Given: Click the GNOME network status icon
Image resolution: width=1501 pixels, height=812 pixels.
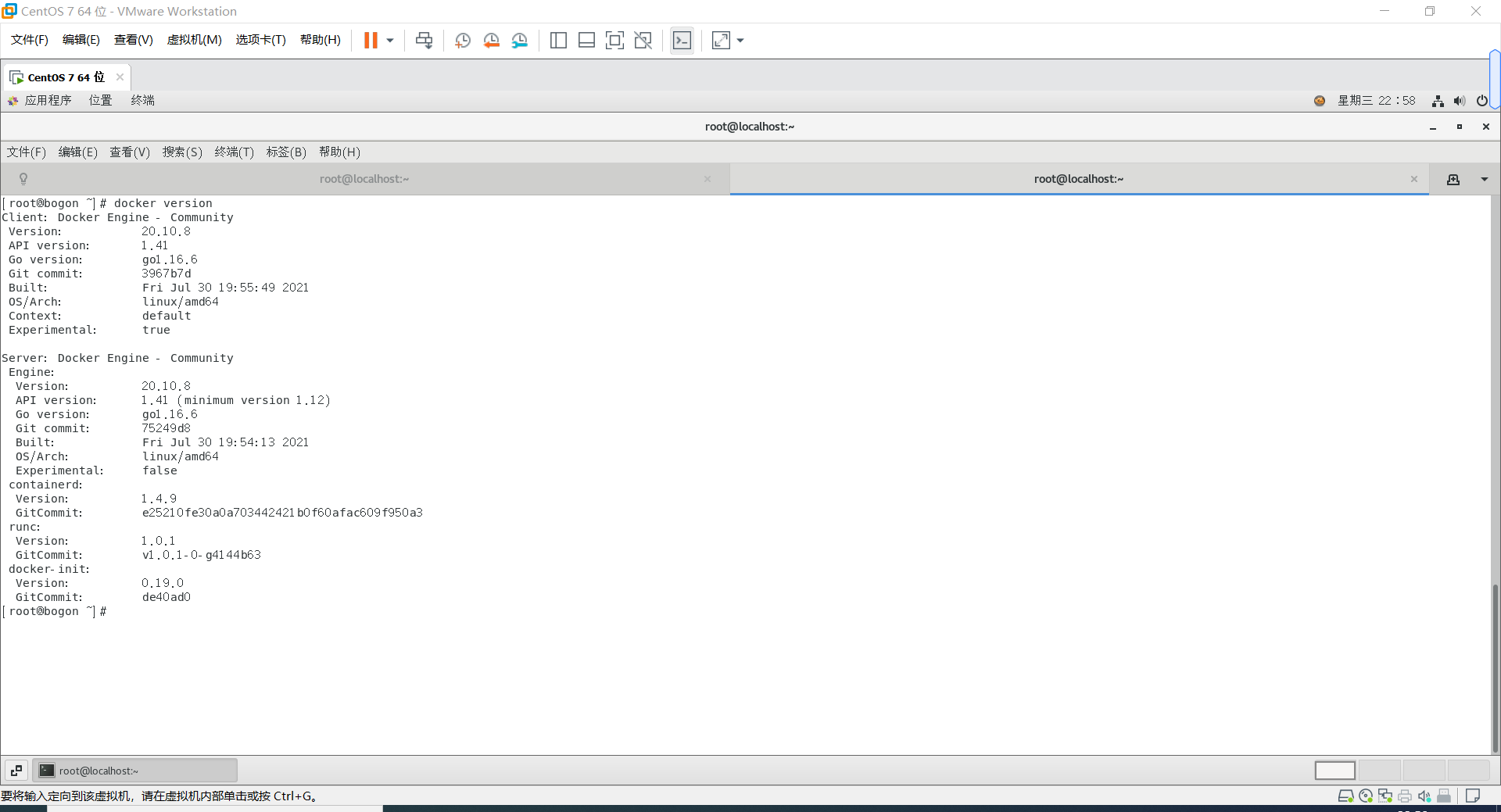Looking at the screenshot, I should coord(1438,101).
